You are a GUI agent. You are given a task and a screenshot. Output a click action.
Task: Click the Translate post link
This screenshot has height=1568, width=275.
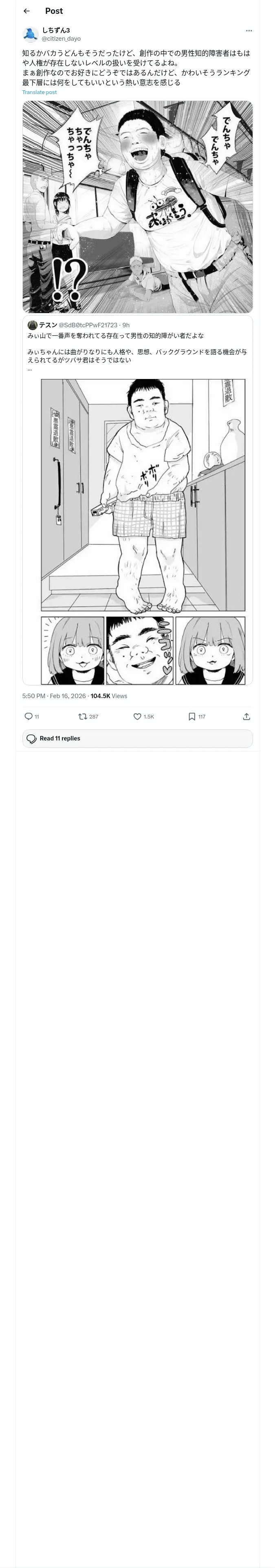click(40, 92)
